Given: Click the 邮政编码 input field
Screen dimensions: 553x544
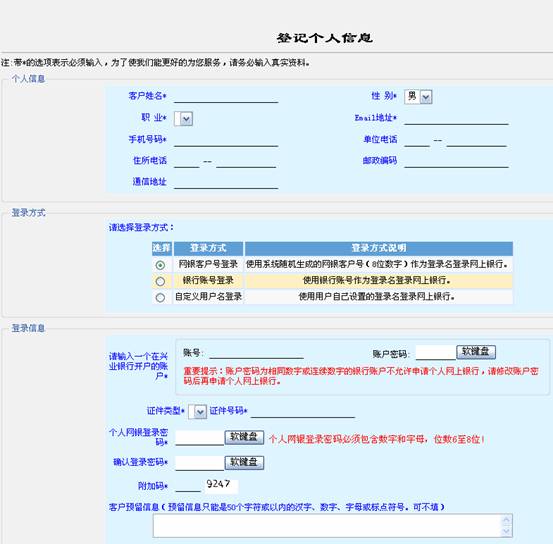Looking at the screenshot, I should click(x=456, y=162).
